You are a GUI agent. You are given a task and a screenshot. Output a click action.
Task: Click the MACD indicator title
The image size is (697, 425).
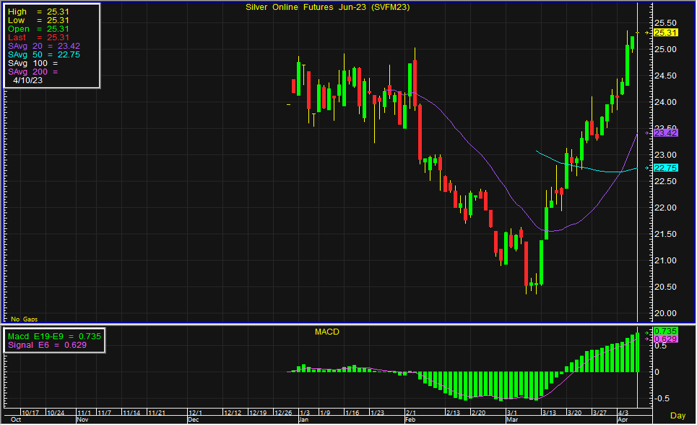[x=329, y=332]
